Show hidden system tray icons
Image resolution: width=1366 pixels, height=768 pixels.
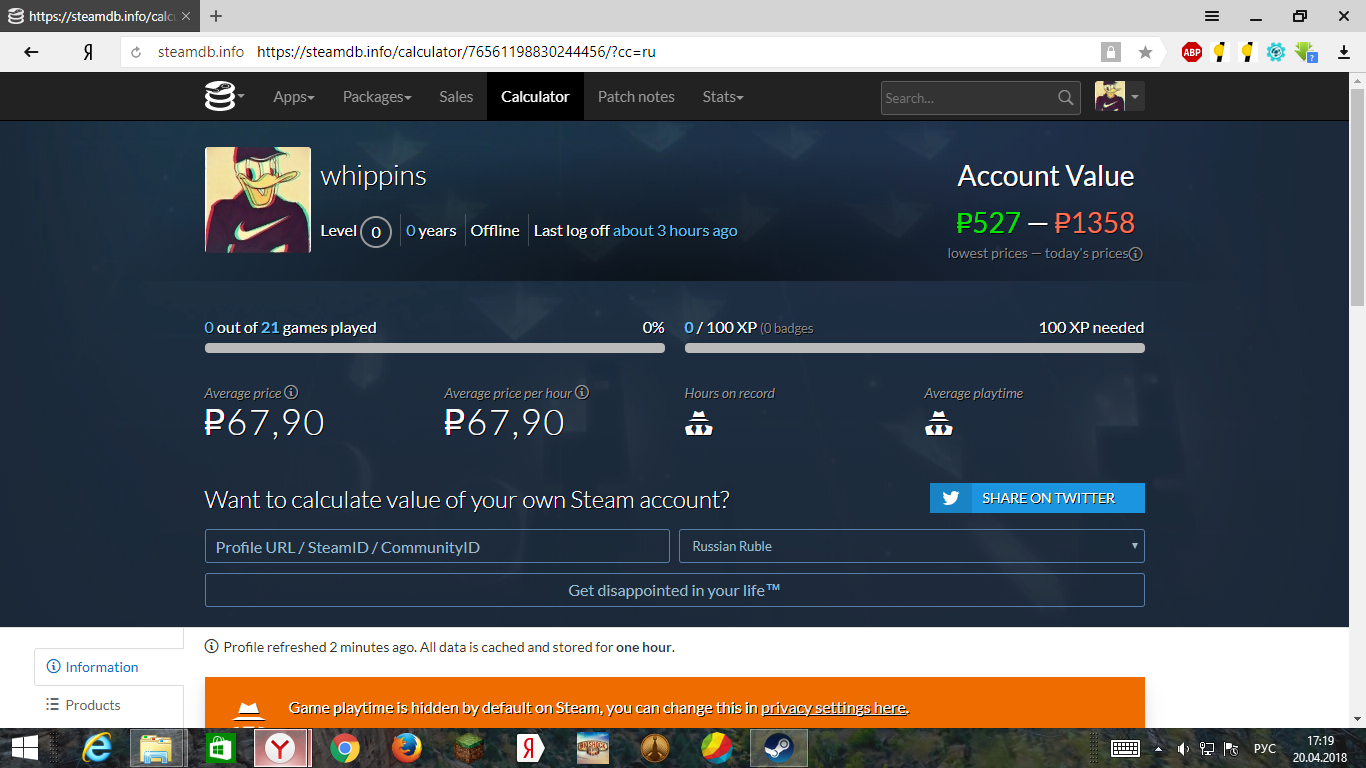[x=1159, y=748]
